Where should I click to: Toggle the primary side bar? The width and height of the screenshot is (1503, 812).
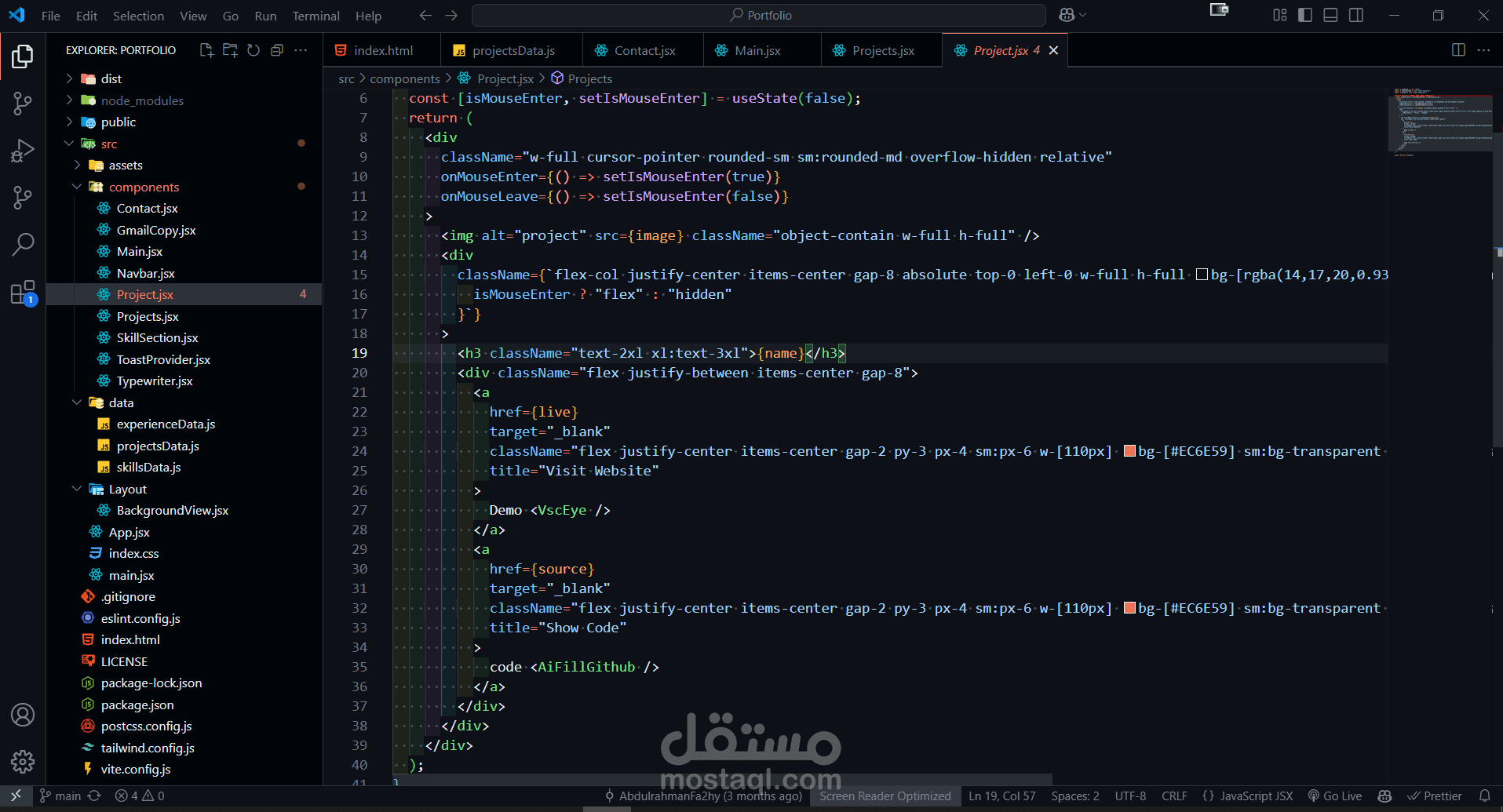pyautogui.click(x=1305, y=16)
